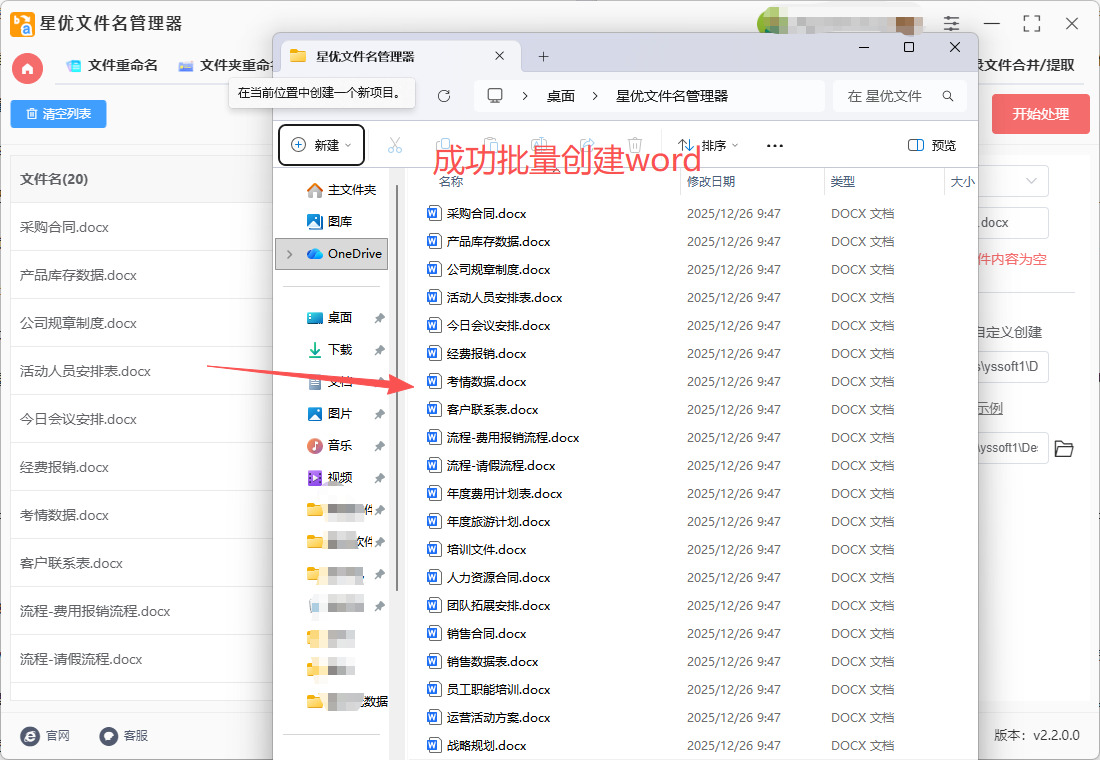Screen dimensions: 1100x760
Task: Unpin the pin icon next to 下载
Action: pos(380,349)
